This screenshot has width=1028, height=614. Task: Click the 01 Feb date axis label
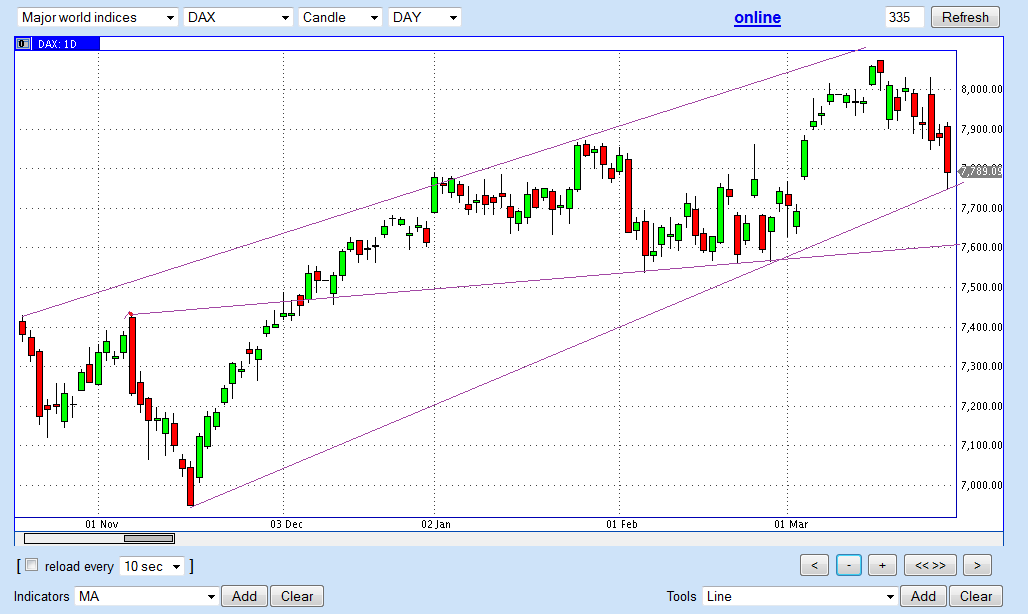(622, 524)
